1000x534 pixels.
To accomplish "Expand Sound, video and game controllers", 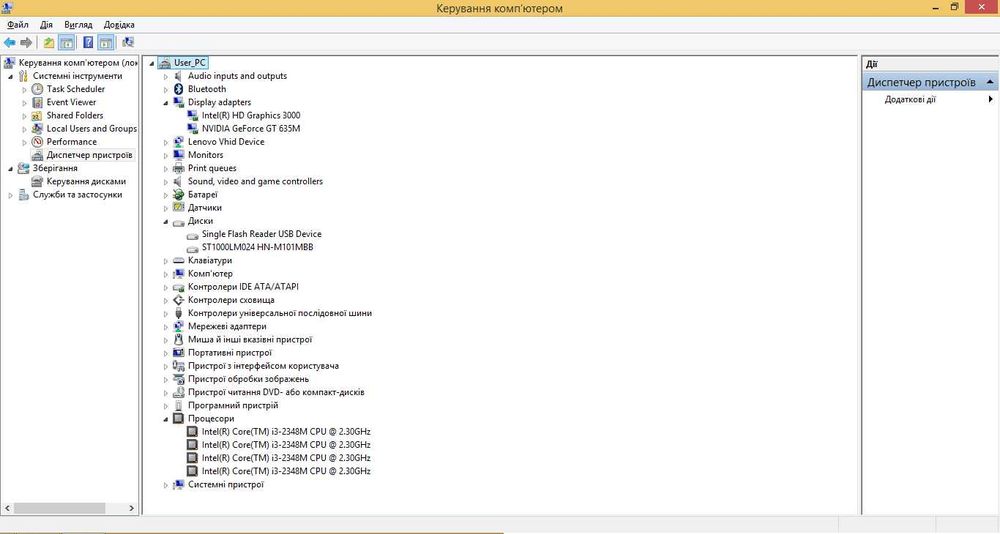I will 166,182.
